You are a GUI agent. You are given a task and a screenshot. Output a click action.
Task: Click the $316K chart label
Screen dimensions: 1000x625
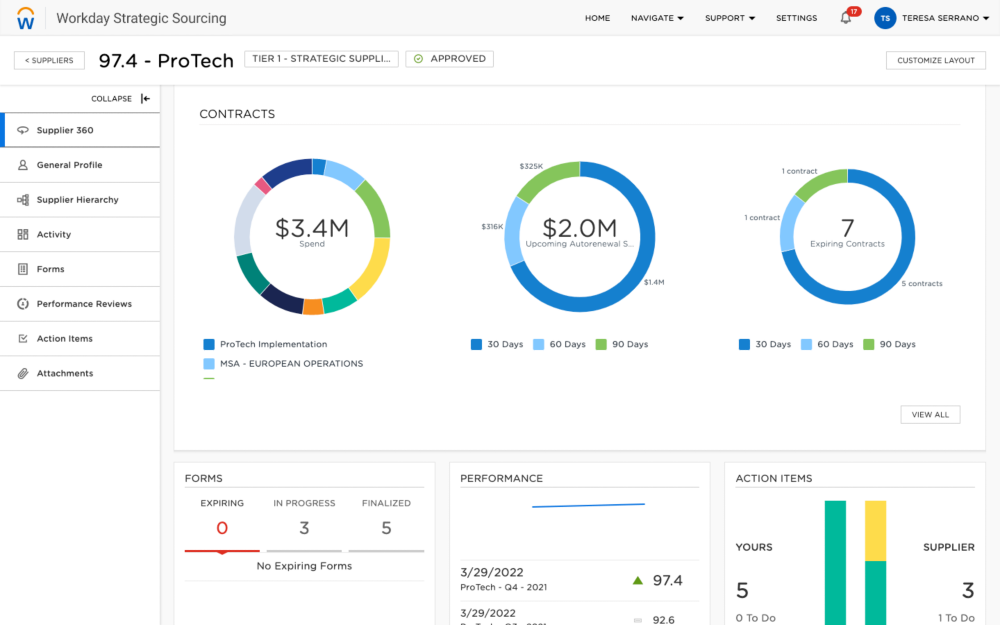coord(492,226)
